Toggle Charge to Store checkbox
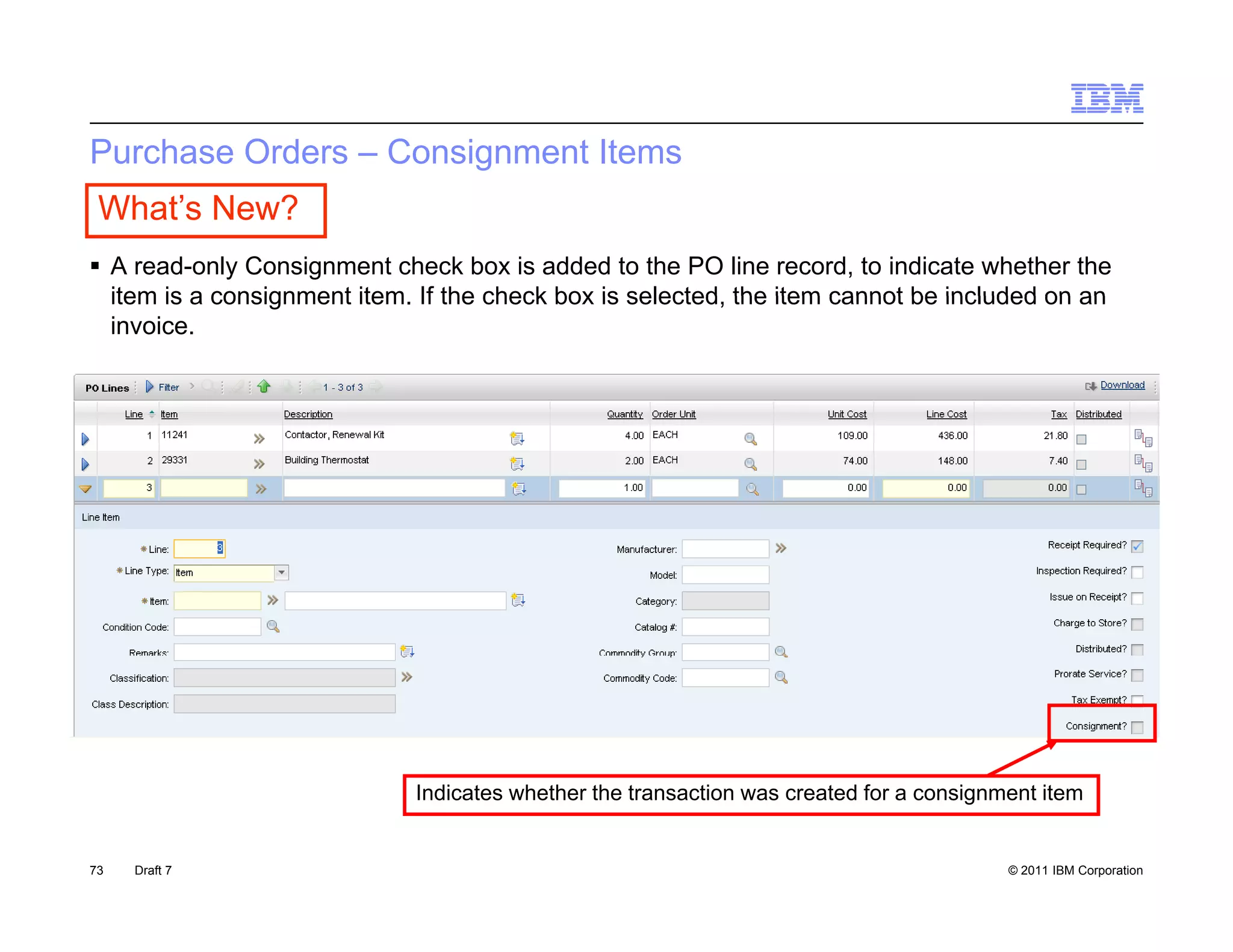Screen dimensions: 1233x952 point(1137,624)
